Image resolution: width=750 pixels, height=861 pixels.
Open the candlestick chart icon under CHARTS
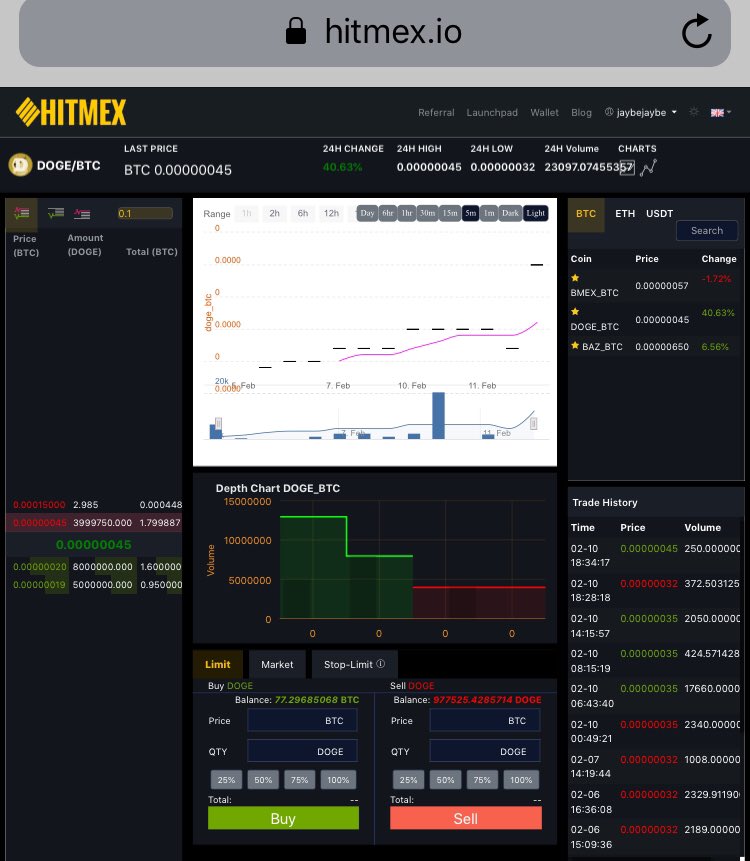pyautogui.click(x=628, y=167)
